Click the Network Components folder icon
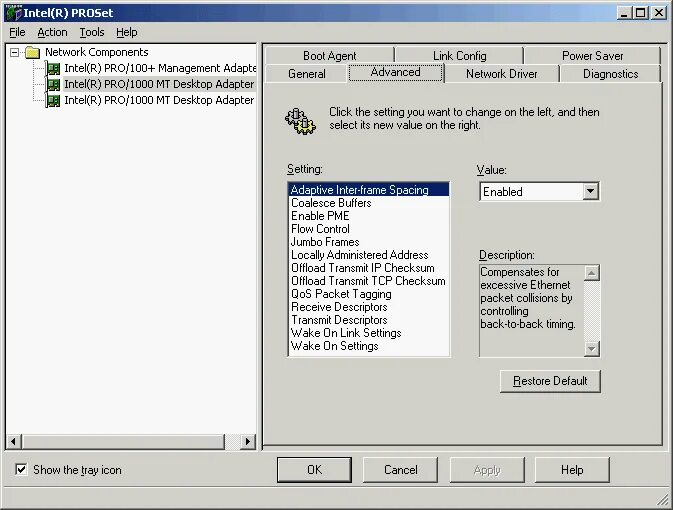The width and height of the screenshot is (673, 510). (x=33, y=52)
